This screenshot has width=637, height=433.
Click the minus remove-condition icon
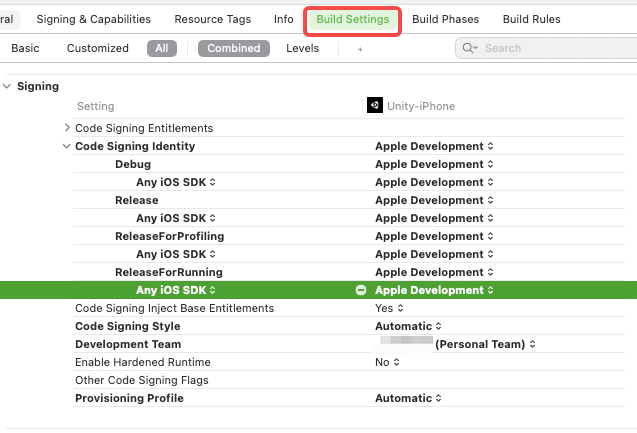tap(361, 290)
